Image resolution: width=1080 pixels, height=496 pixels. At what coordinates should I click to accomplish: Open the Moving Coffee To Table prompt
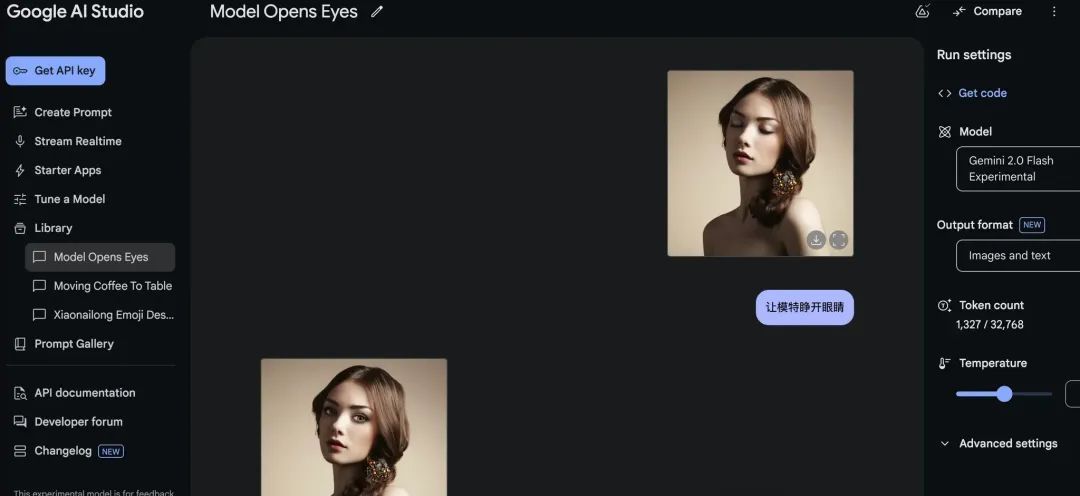point(112,286)
